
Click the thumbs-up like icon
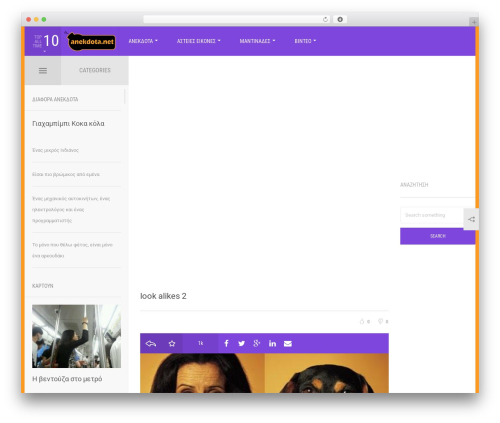pos(362,321)
